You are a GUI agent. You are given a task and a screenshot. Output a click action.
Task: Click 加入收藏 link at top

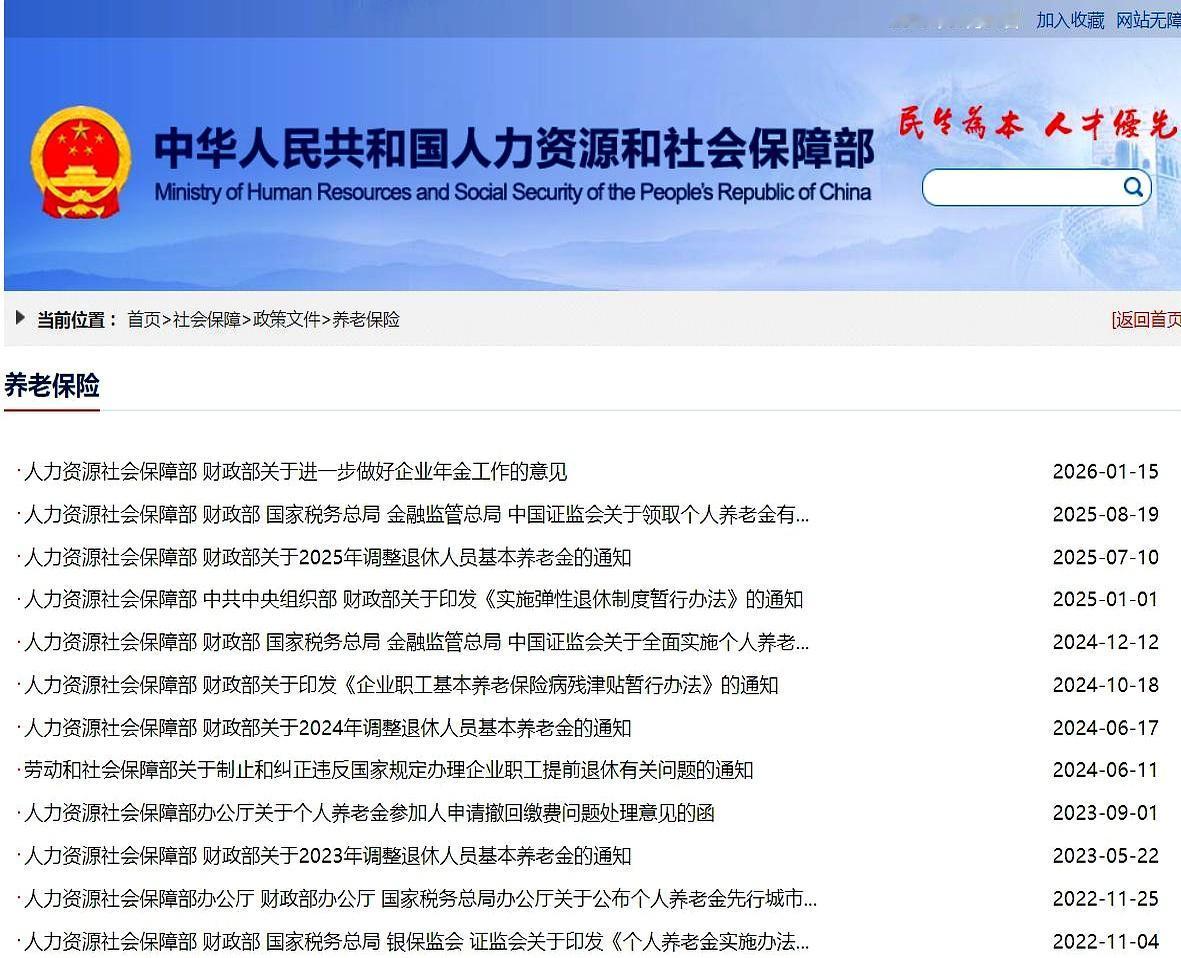tap(1070, 20)
